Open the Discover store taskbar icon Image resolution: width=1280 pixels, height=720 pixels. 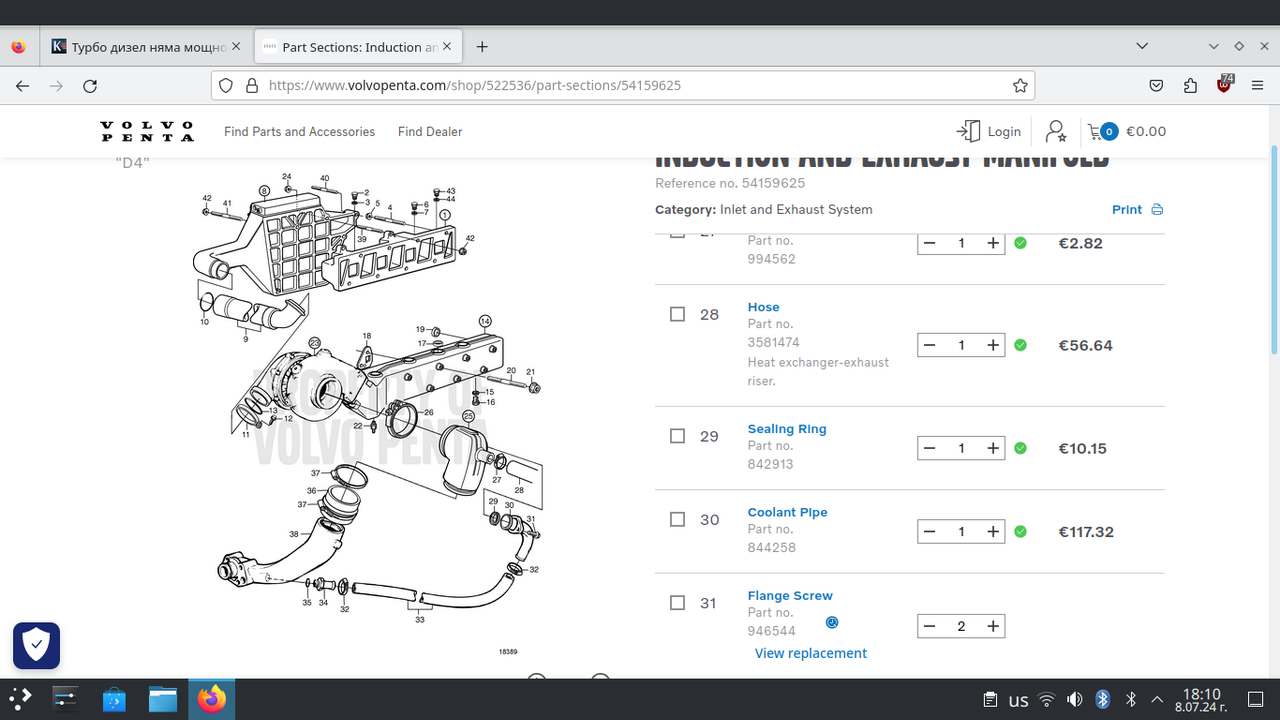coord(114,699)
